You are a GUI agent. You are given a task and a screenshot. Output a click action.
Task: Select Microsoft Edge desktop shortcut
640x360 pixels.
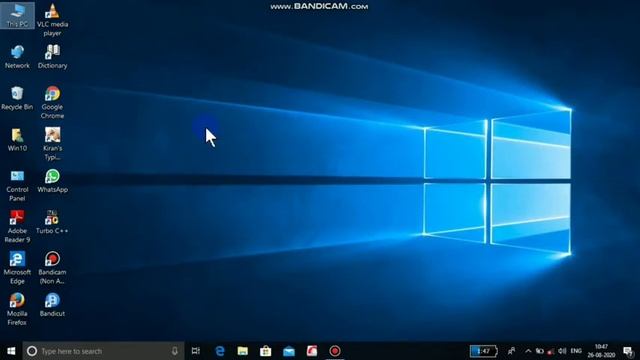pyautogui.click(x=17, y=268)
